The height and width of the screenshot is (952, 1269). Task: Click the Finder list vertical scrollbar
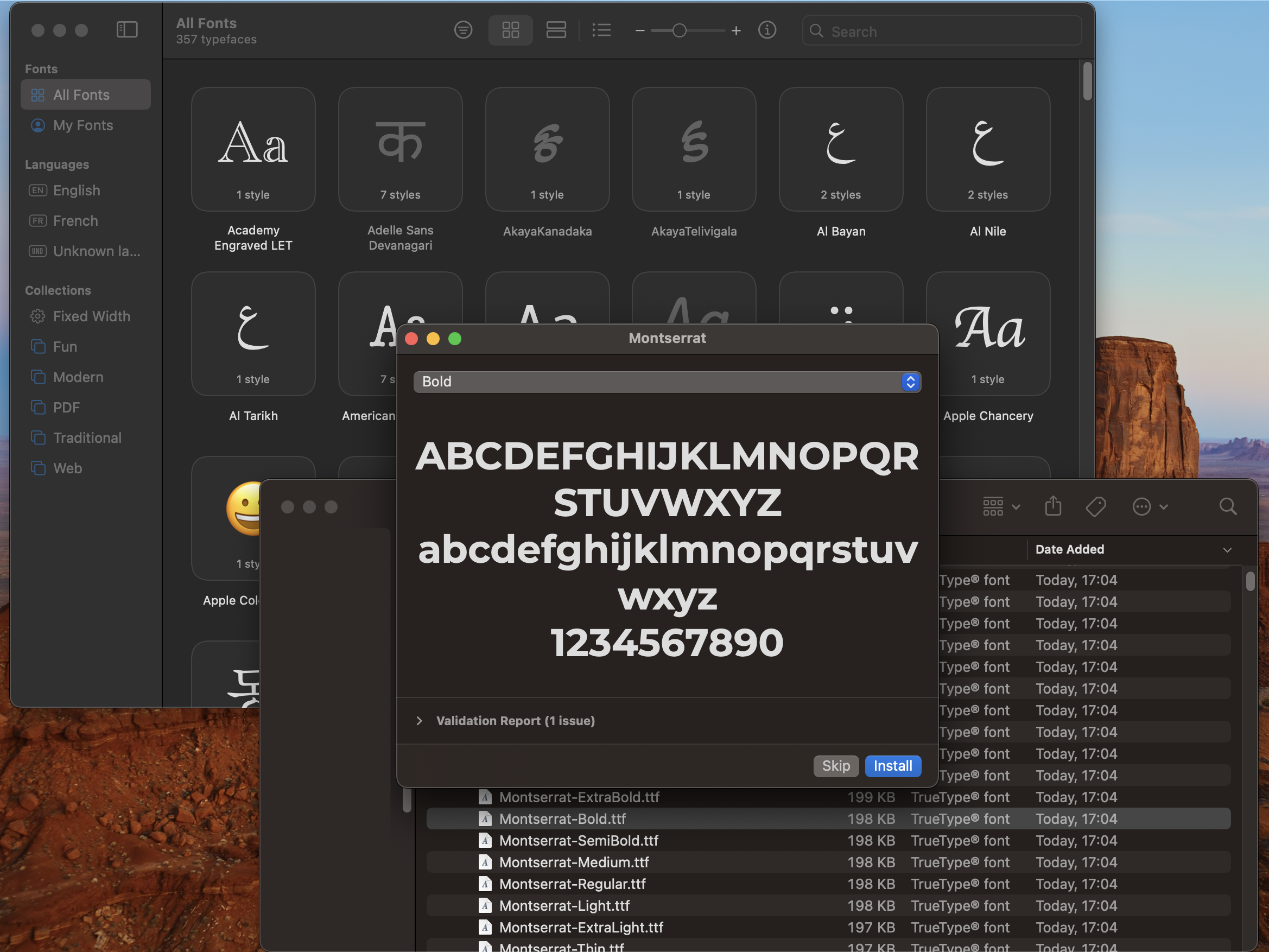click(x=1250, y=581)
